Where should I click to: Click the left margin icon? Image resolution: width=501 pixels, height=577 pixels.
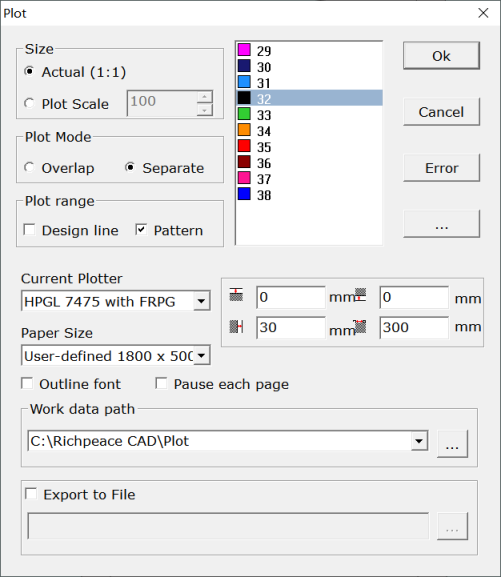click(x=236, y=326)
